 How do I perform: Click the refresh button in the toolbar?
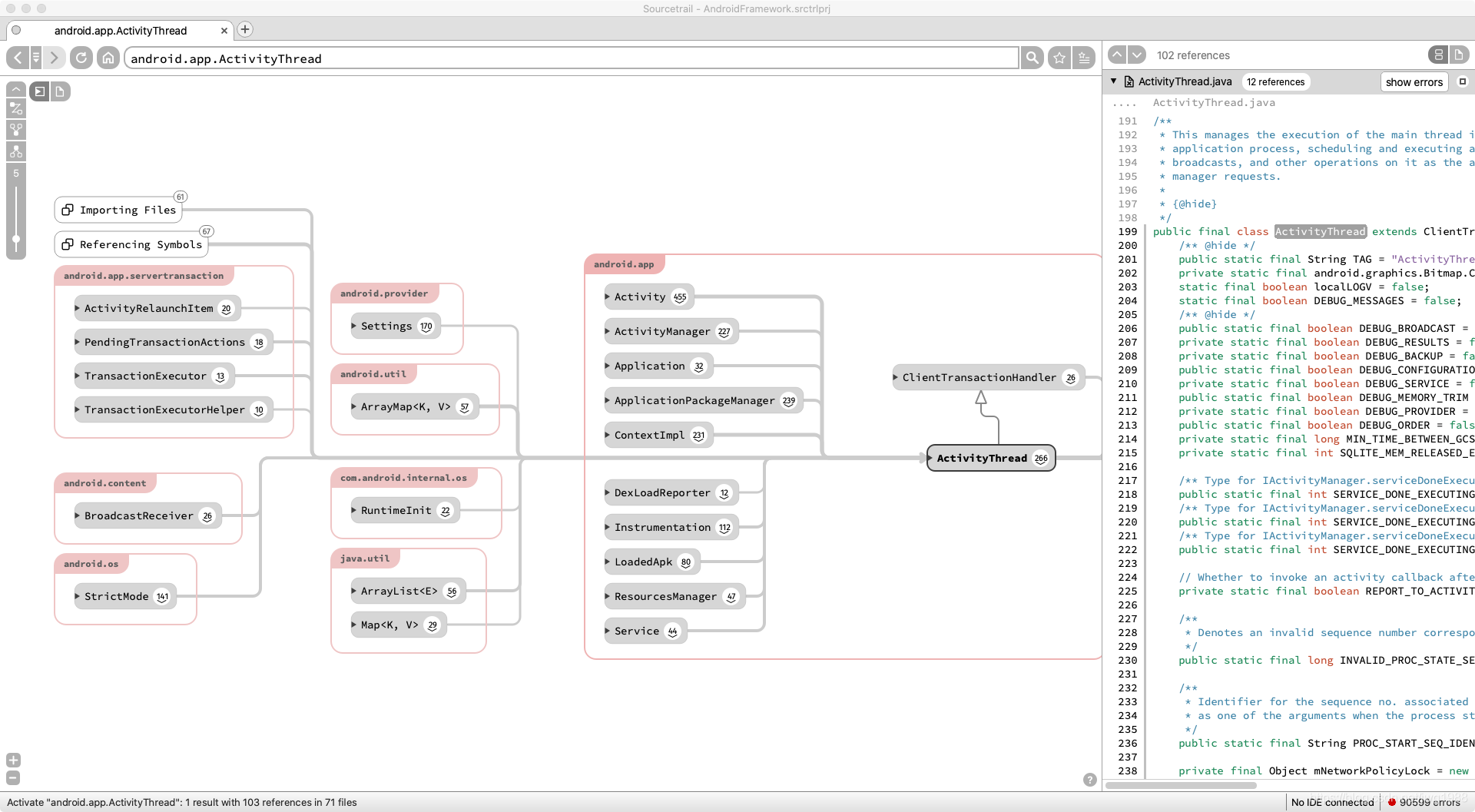click(x=81, y=58)
